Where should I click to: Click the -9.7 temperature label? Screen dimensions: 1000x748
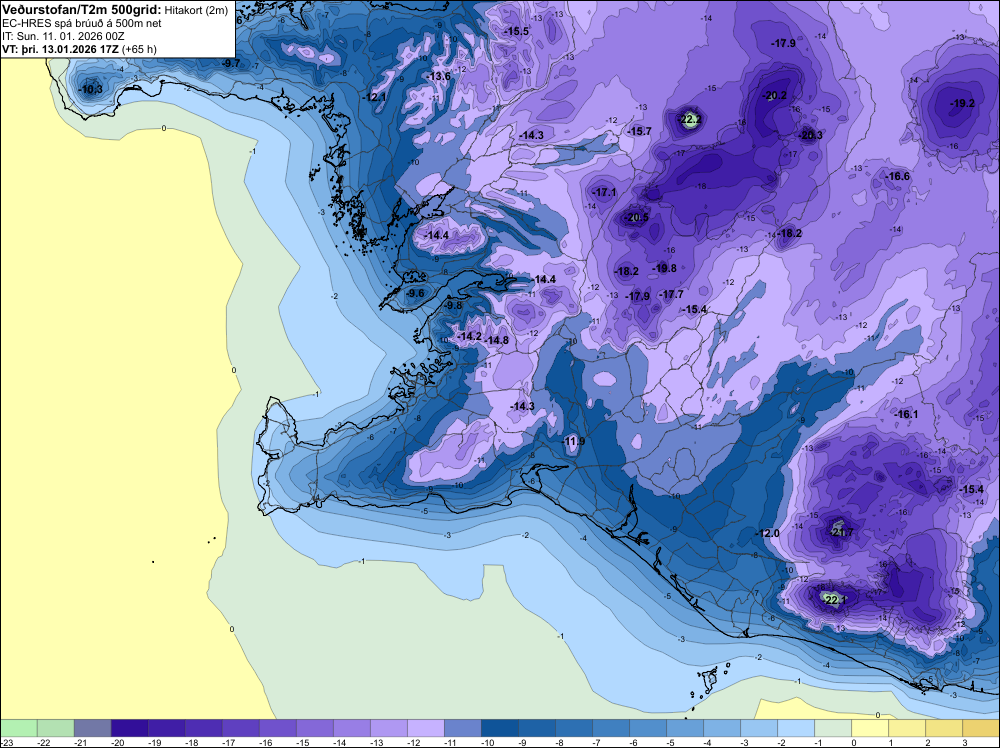click(231, 63)
